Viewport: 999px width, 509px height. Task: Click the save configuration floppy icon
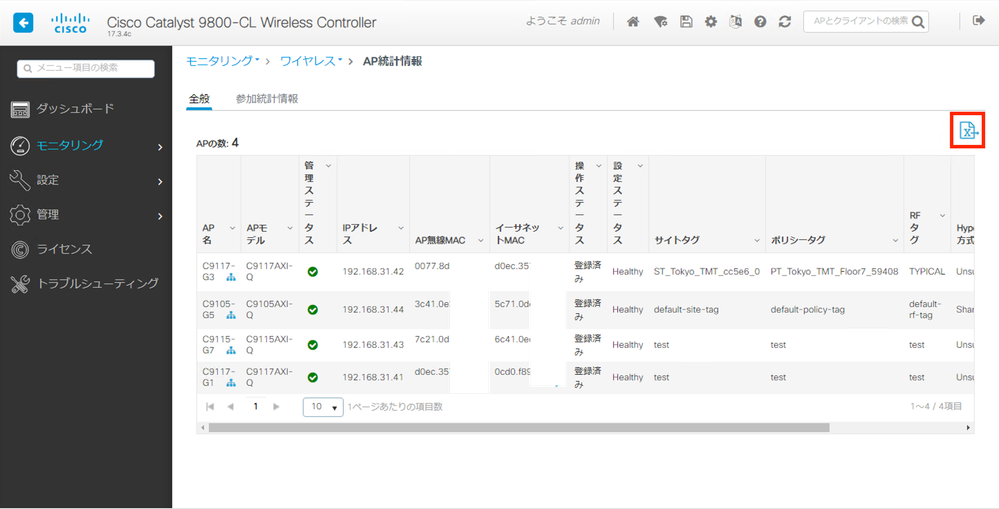click(686, 22)
